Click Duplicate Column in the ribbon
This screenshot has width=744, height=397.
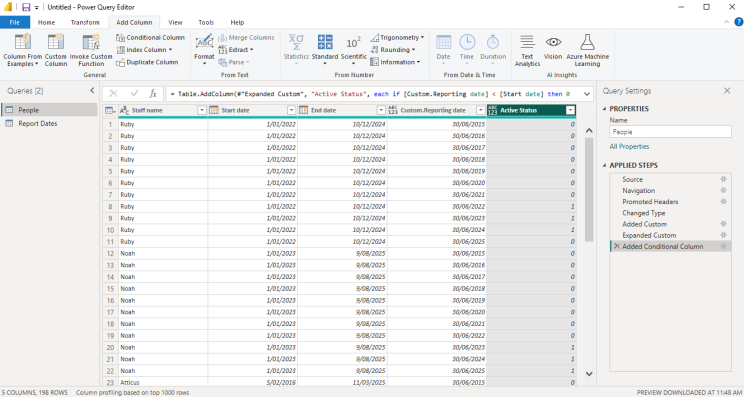(148, 62)
